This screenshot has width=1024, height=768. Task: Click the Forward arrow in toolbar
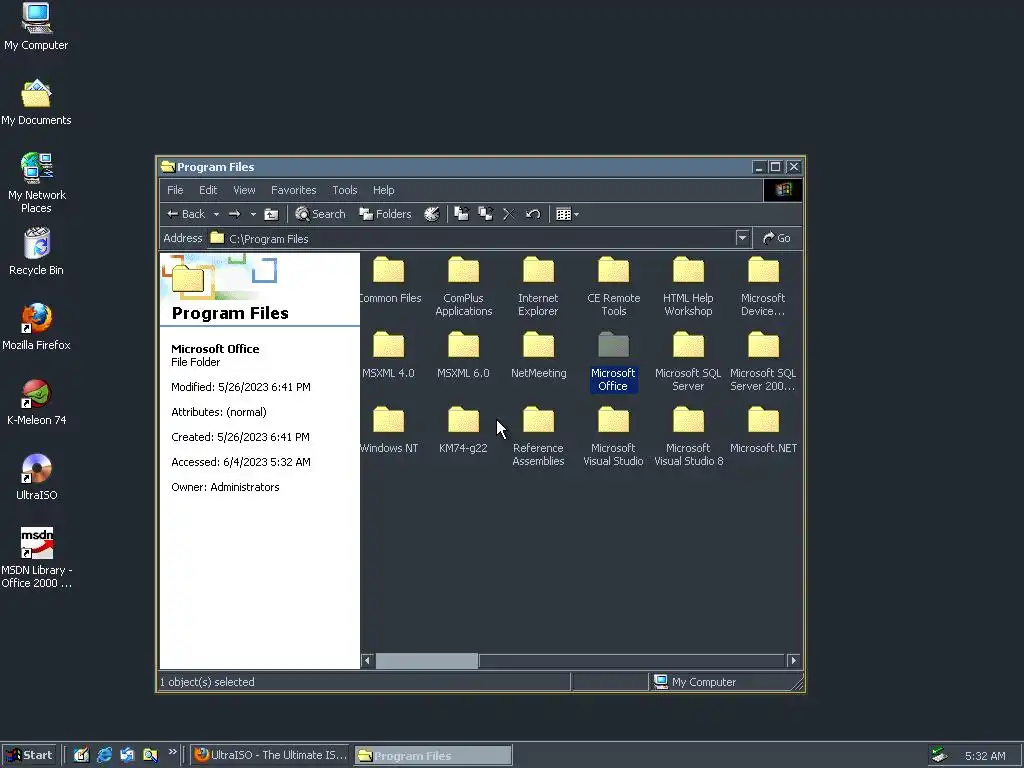(235, 214)
